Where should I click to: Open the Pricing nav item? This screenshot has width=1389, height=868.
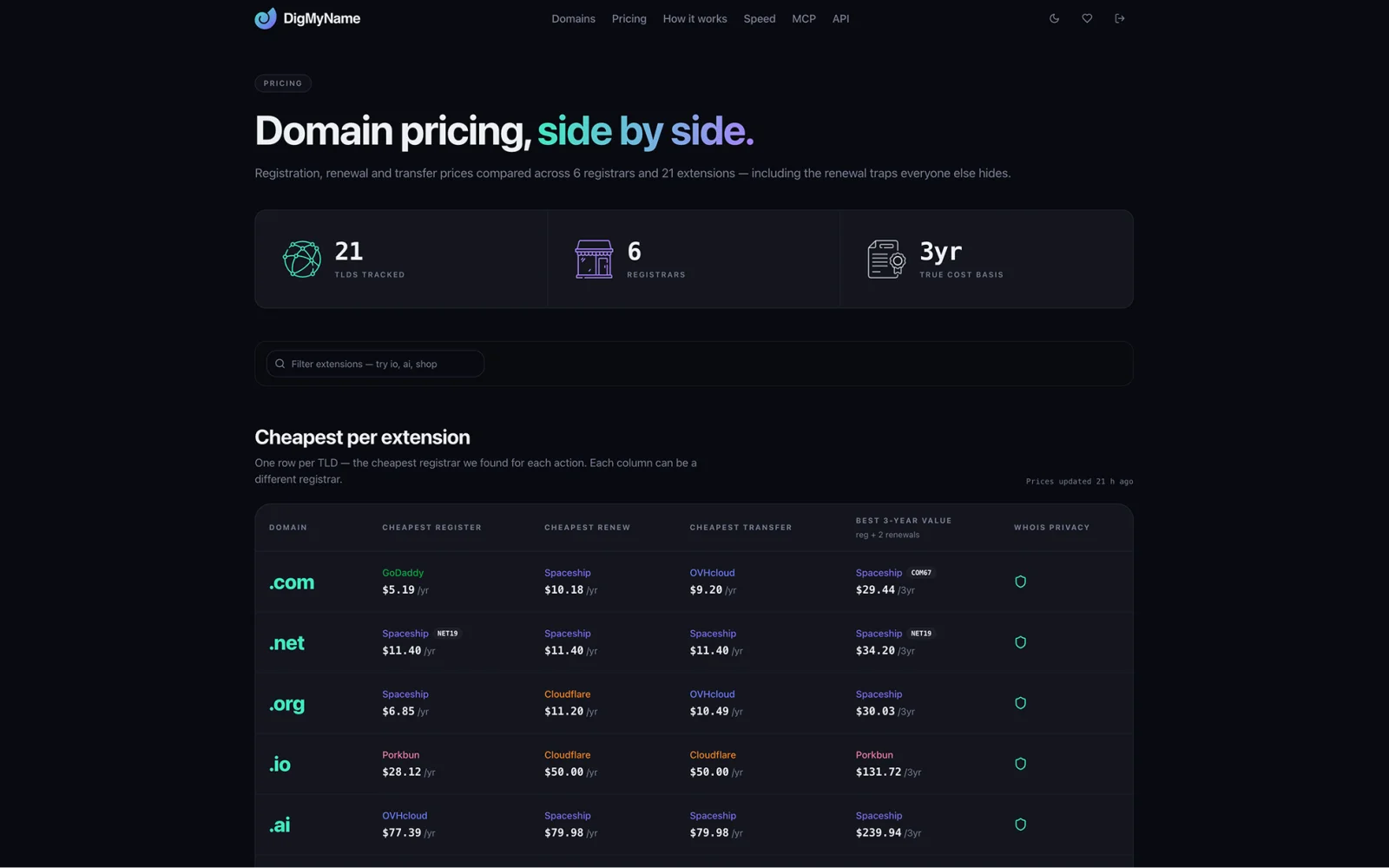[x=629, y=18]
